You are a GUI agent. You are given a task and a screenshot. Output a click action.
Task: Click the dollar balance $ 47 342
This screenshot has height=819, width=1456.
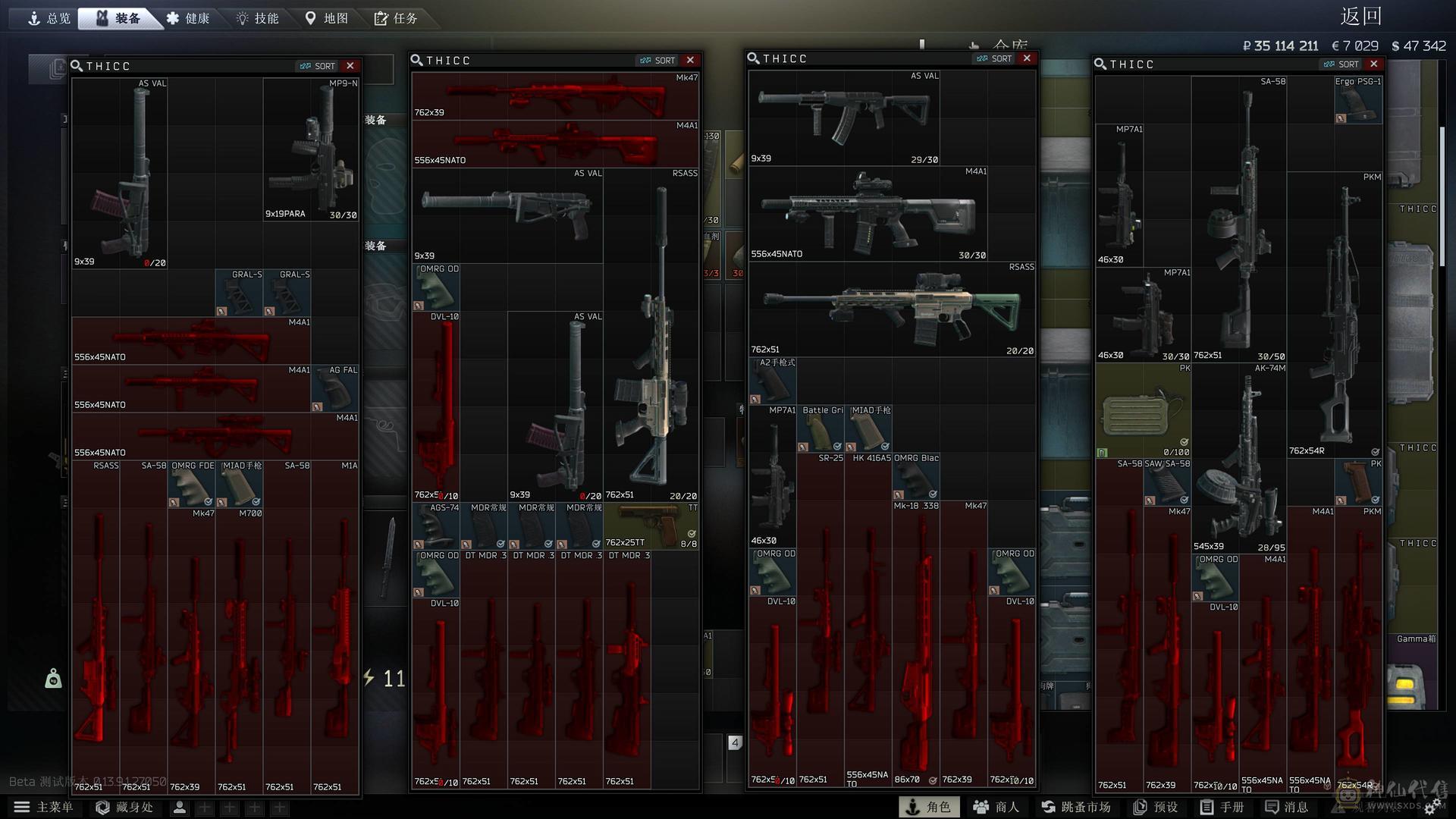coord(1419,45)
